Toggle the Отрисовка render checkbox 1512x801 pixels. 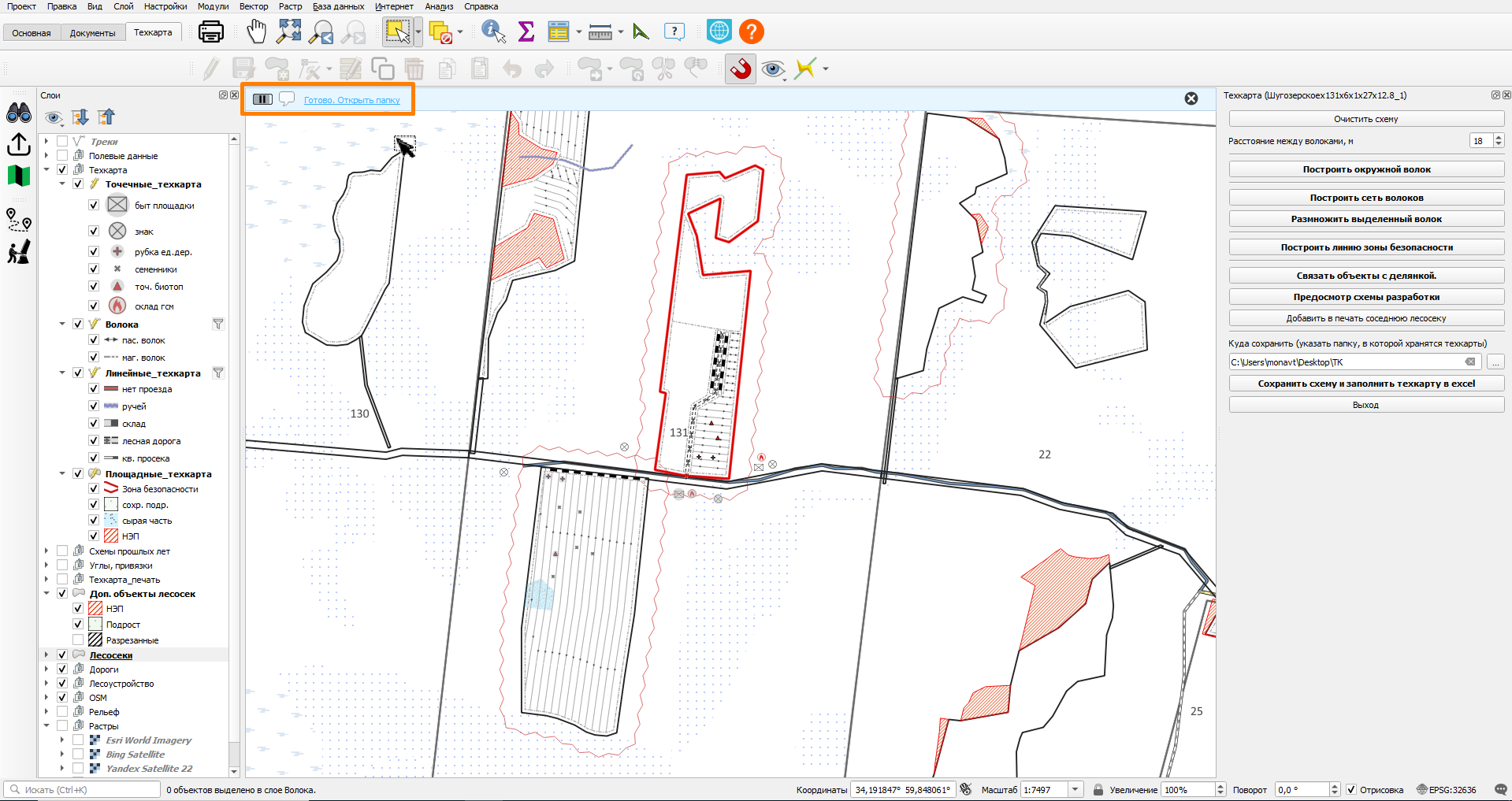(1351, 790)
